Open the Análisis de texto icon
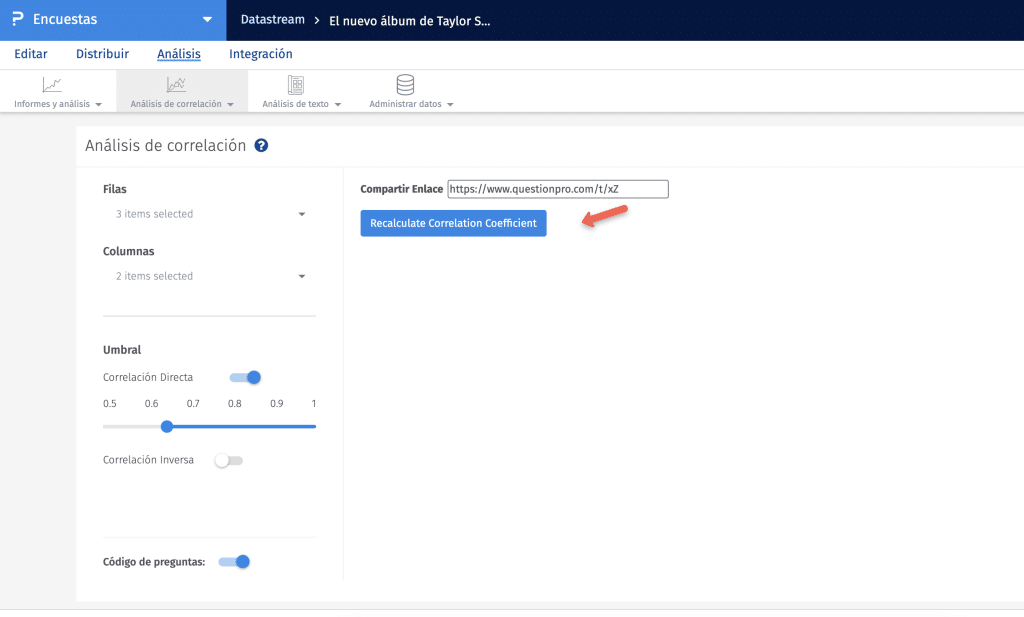Screen dimensions: 1024x617 point(296,85)
